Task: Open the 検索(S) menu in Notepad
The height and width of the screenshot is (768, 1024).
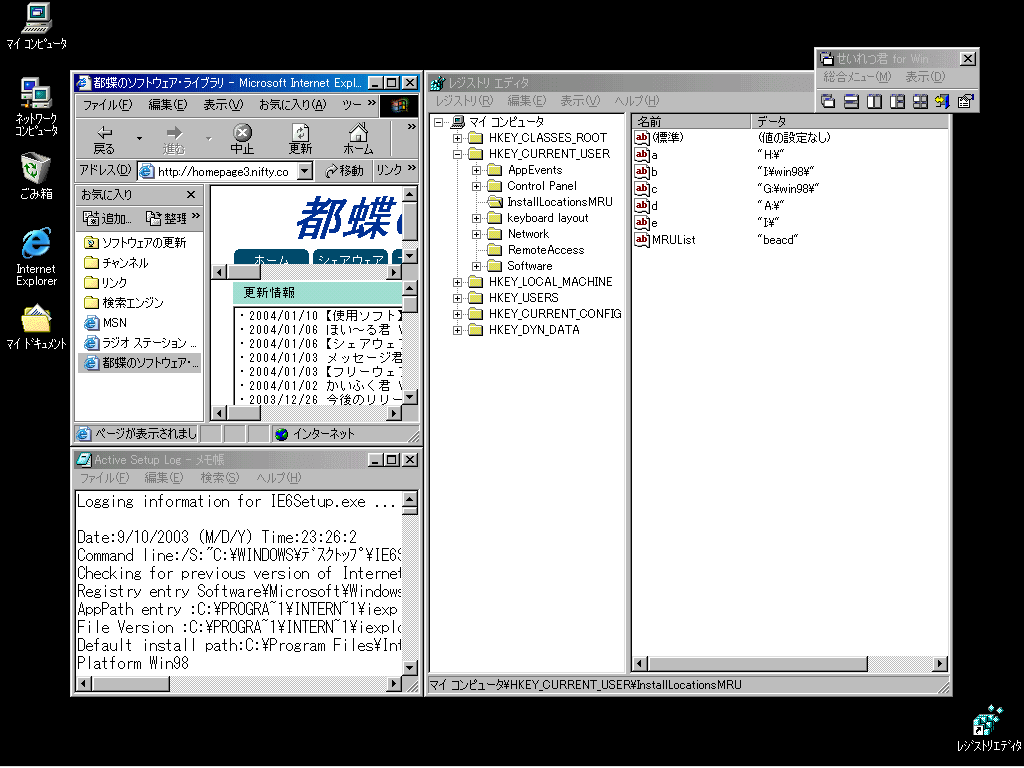Action: click(x=219, y=478)
